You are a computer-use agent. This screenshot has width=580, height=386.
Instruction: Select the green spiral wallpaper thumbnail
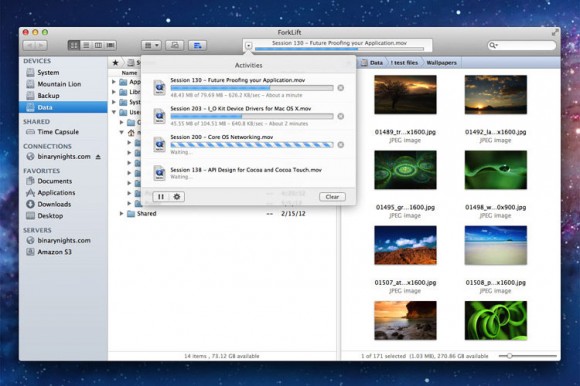pos(496,321)
